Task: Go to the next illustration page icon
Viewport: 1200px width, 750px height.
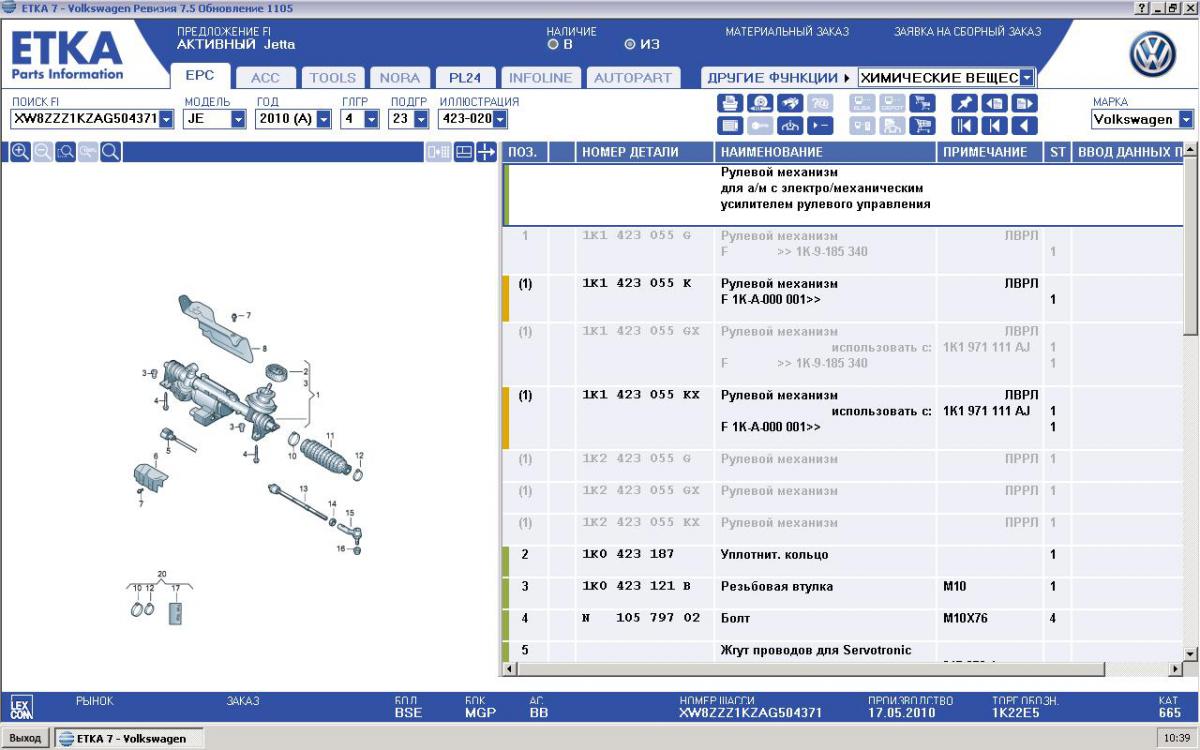Action: coord(1024,103)
